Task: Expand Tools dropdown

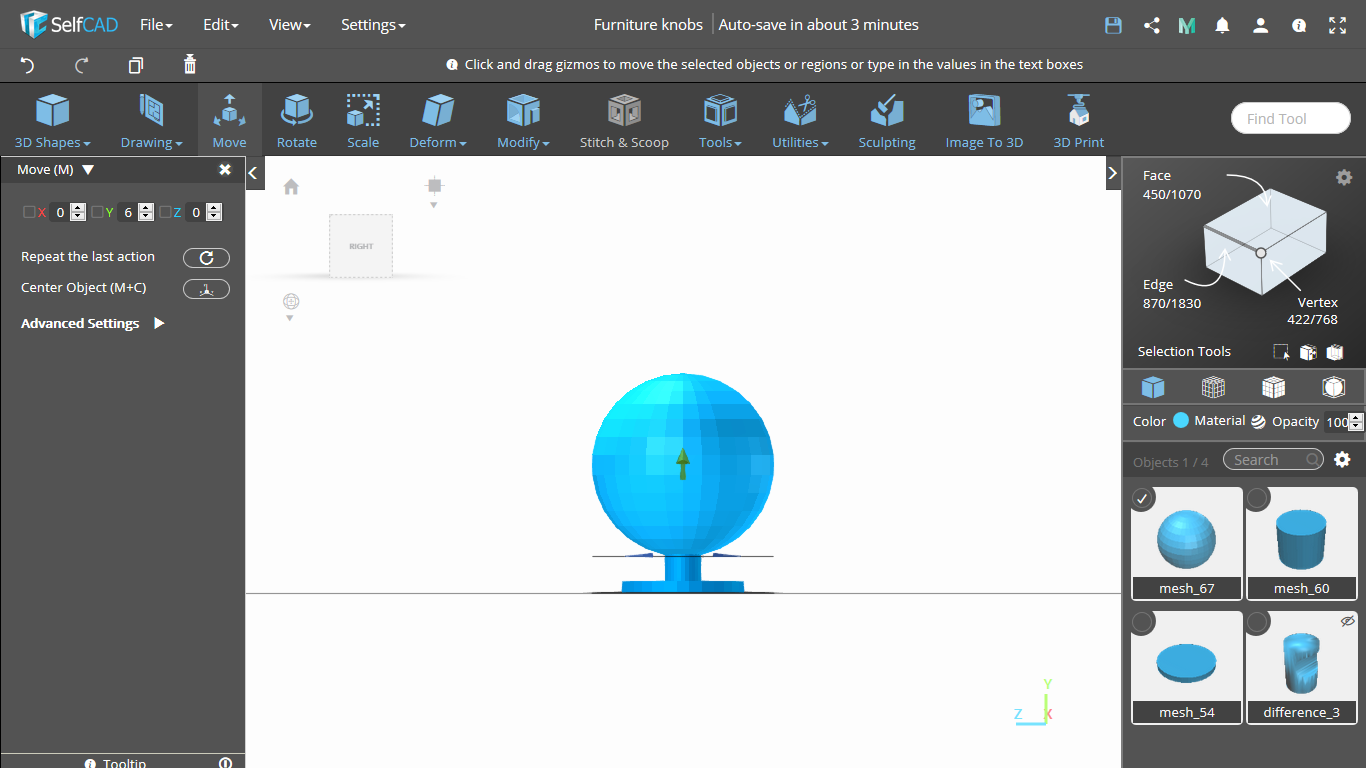Action: pyautogui.click(x=720, y=120)
